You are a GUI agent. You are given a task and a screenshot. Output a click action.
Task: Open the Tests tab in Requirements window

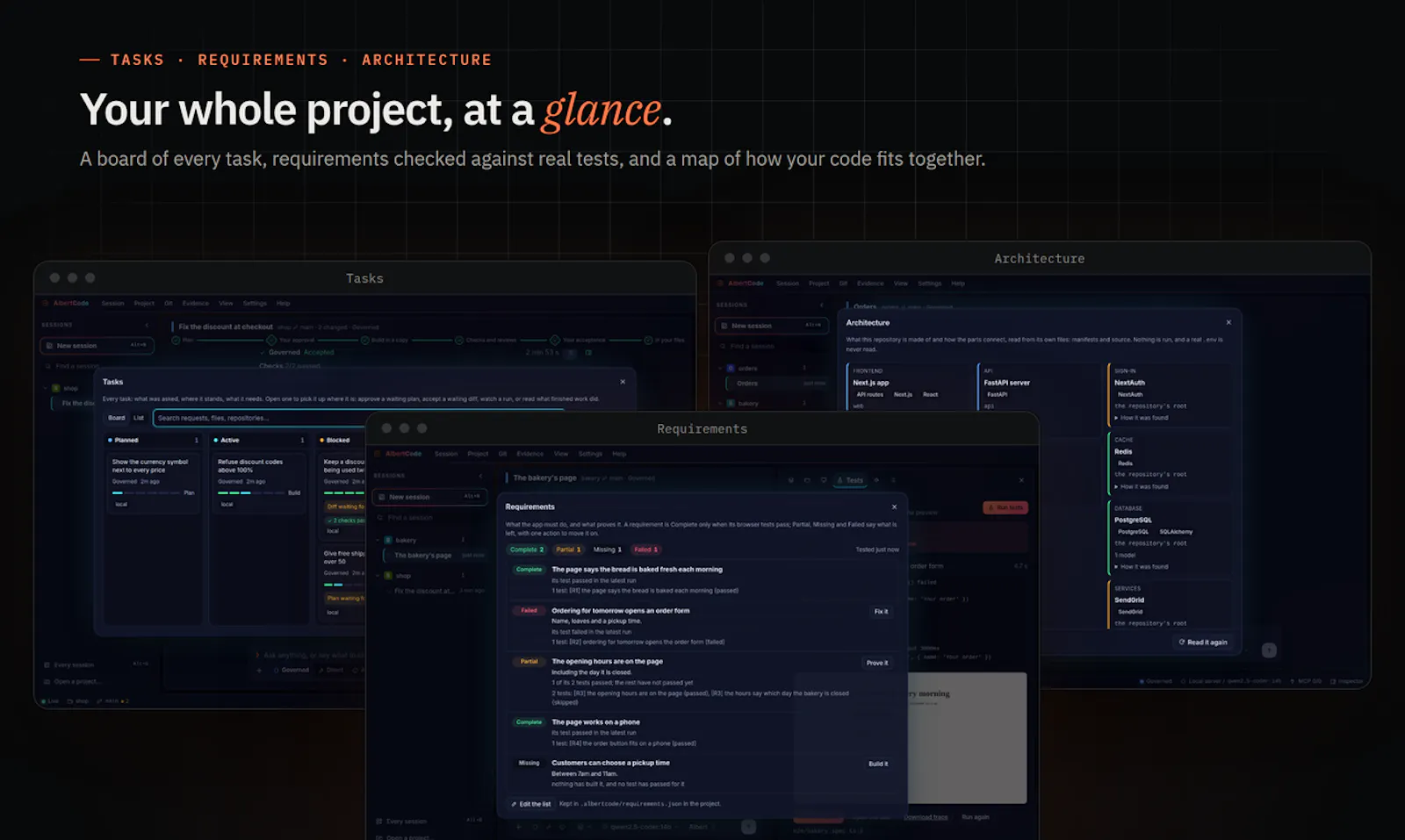[x=849, y=480]
